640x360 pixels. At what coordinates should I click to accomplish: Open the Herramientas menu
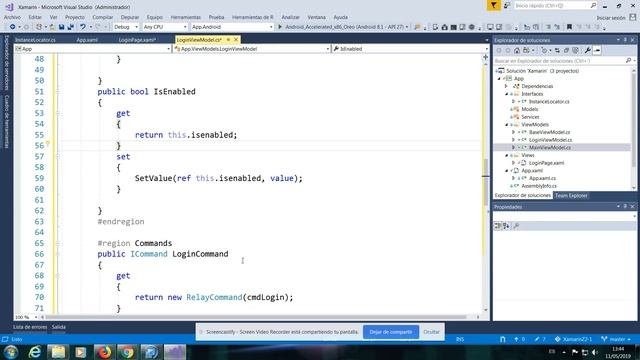tap(185, 17)
